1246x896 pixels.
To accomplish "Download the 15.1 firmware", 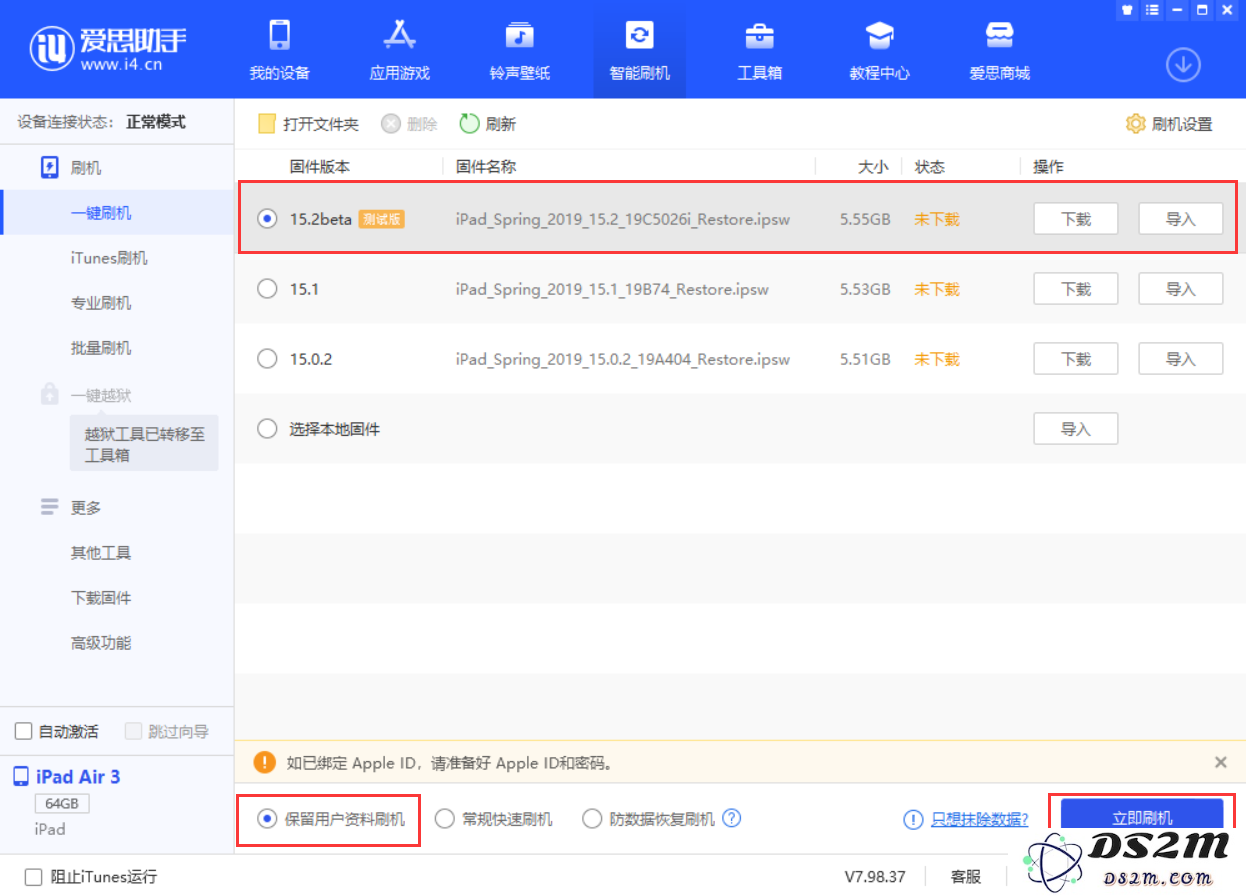I will [1075, 289].
